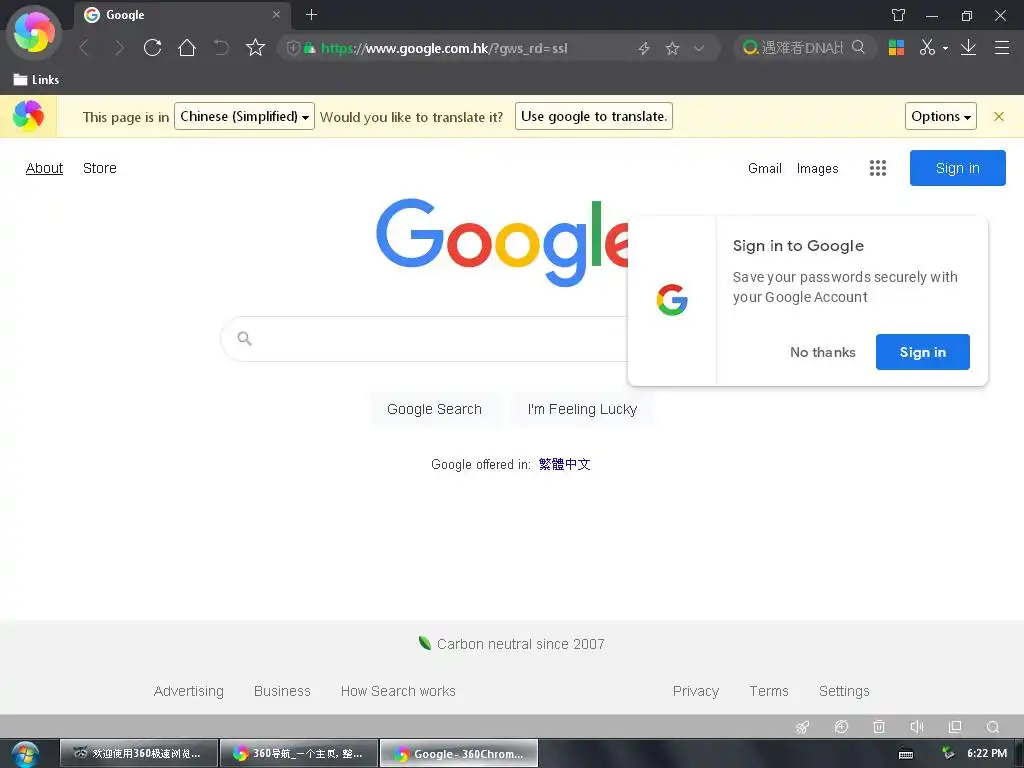The height and width of the screenshot is (768, 1024).
Task: Reload the page with refresh icon
Action: tap(153, 48)
